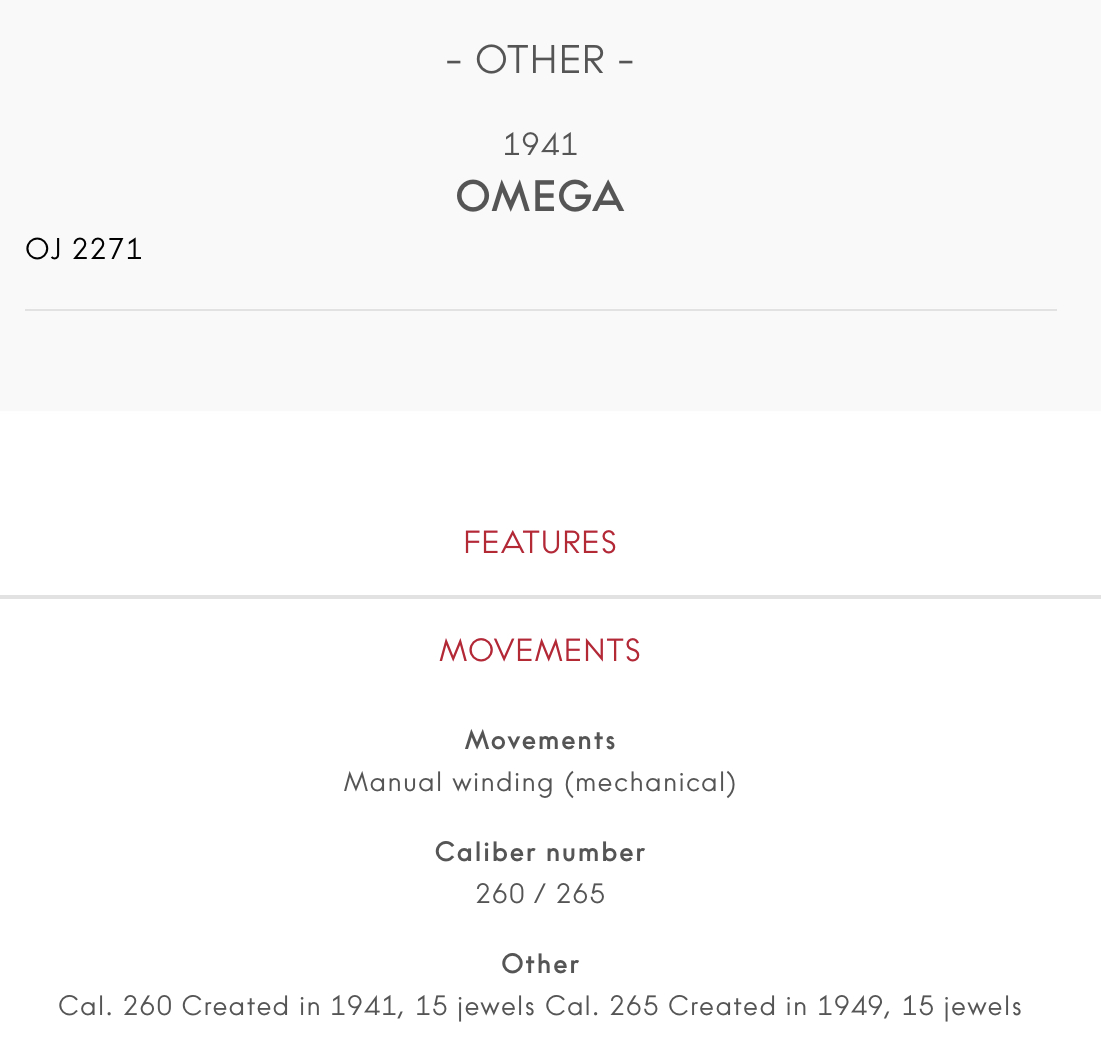The image size is (1101, 1062).
Task: Click the OMEGA watch title
Action: [x=540, y=196]
